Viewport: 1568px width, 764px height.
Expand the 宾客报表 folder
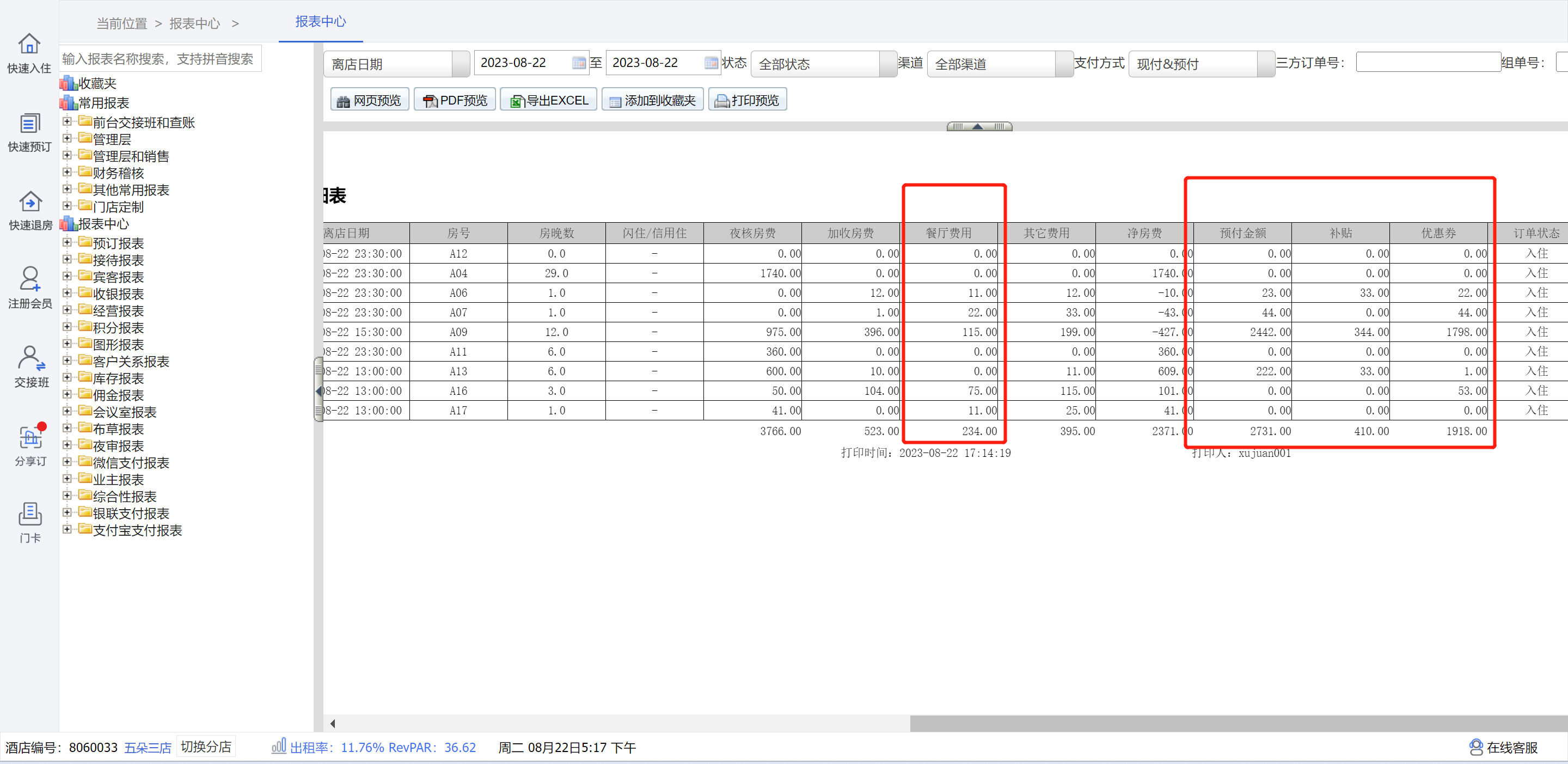[67, 277]
